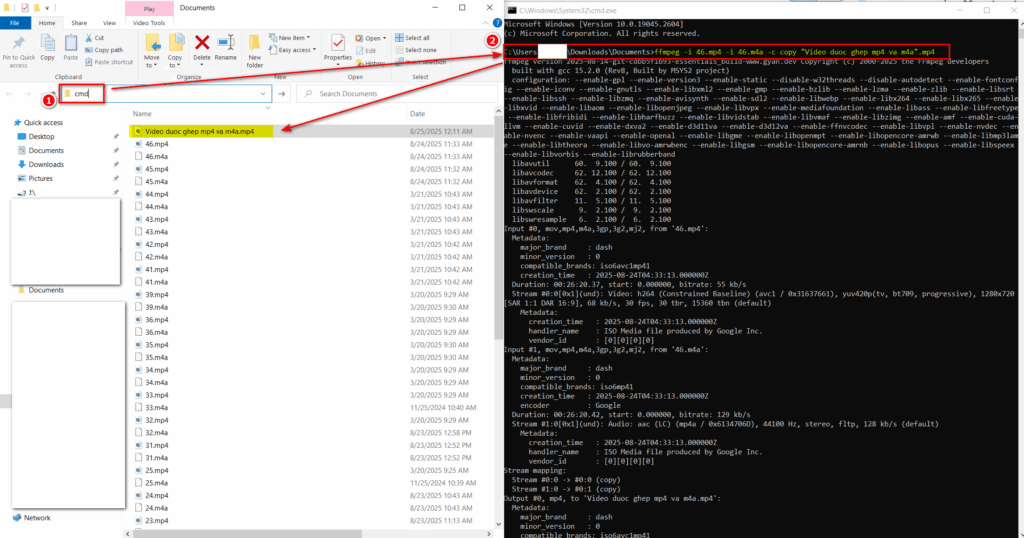Screen dimensions: 1024x538
Task: Click Copy path in the ribbon
Action: click(x=104, y=50)
